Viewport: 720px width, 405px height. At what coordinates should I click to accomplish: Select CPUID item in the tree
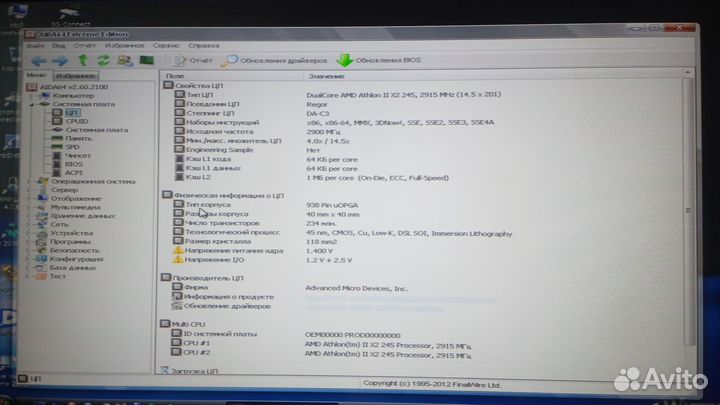tap(77, 121)
